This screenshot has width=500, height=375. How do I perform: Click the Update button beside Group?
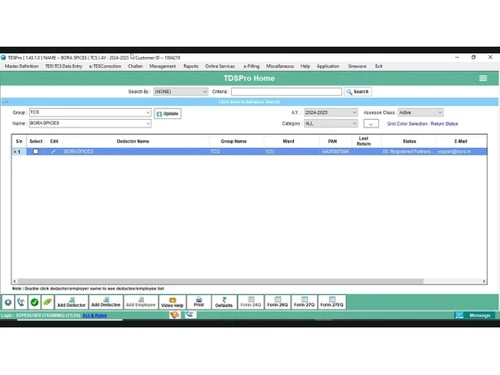point(168,114)
